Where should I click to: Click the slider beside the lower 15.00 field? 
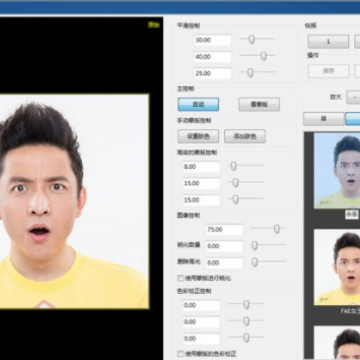click(246, 199)
